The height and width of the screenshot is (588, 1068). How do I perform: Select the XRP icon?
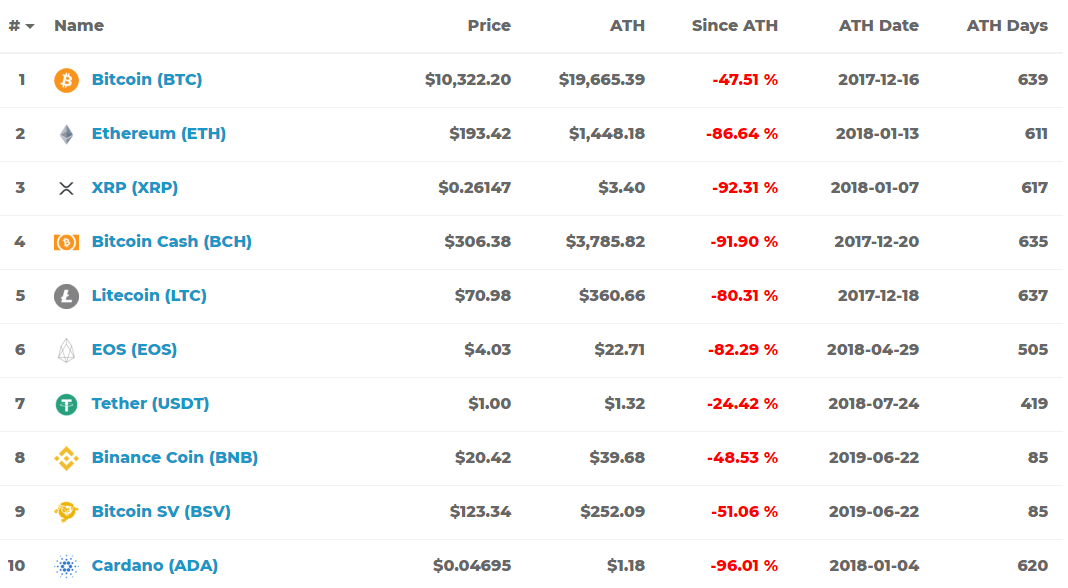point(66,187)
